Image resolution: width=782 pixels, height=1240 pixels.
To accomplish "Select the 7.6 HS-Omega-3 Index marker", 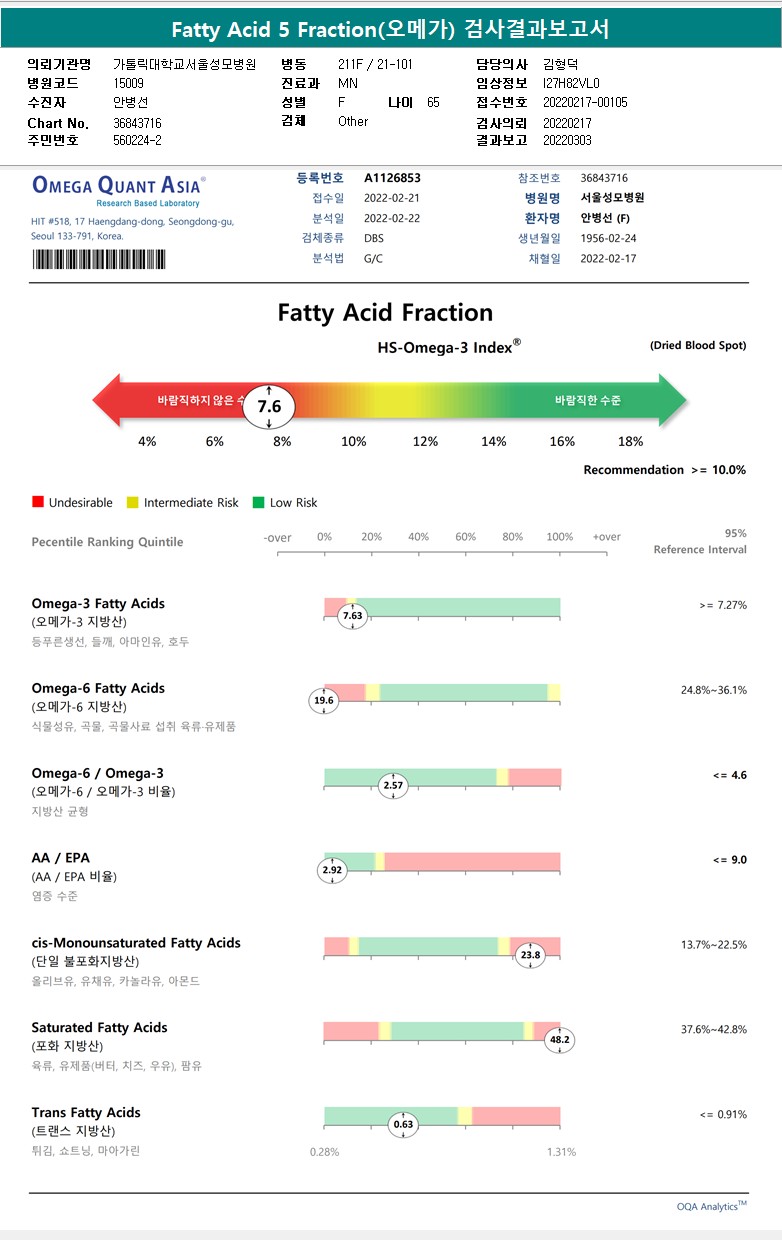I will point(269,406).
